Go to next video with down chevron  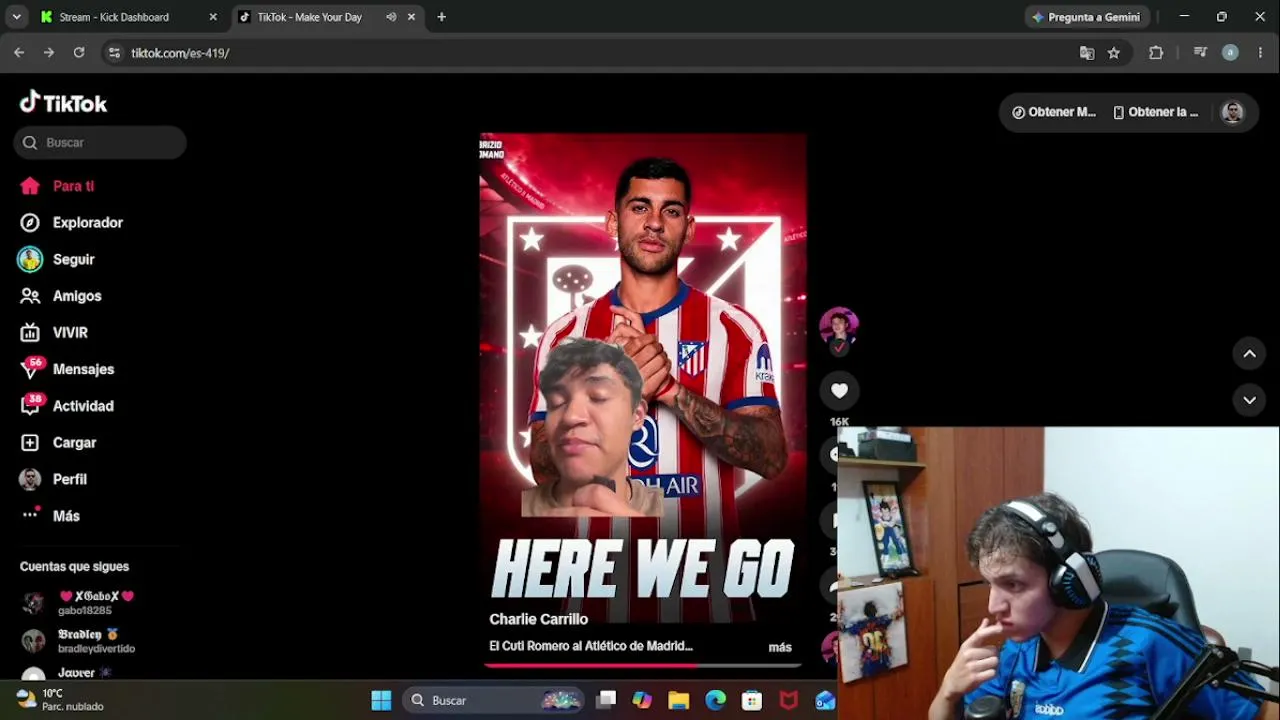click(1249, 400)
